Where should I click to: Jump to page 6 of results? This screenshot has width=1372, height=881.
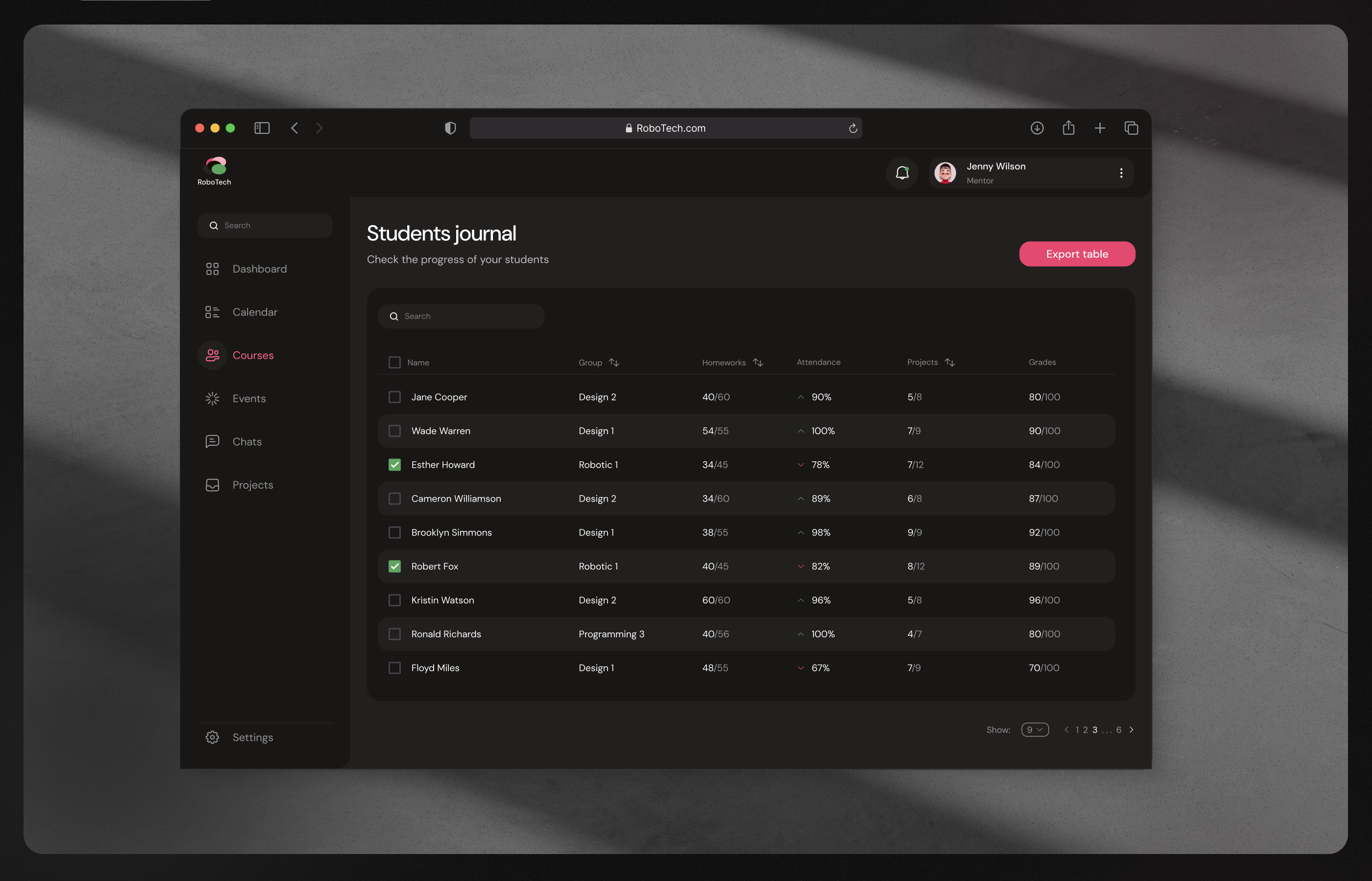[1119, 730]
